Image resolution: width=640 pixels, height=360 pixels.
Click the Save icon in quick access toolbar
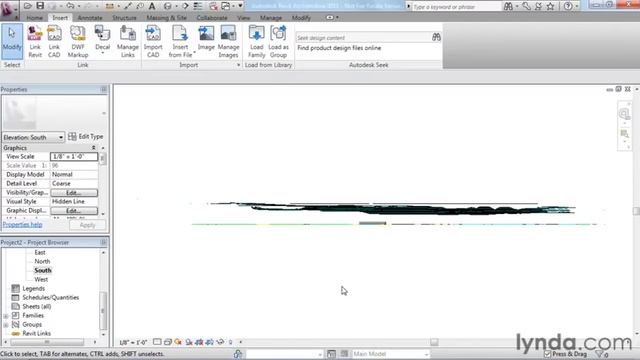point(40,6)
